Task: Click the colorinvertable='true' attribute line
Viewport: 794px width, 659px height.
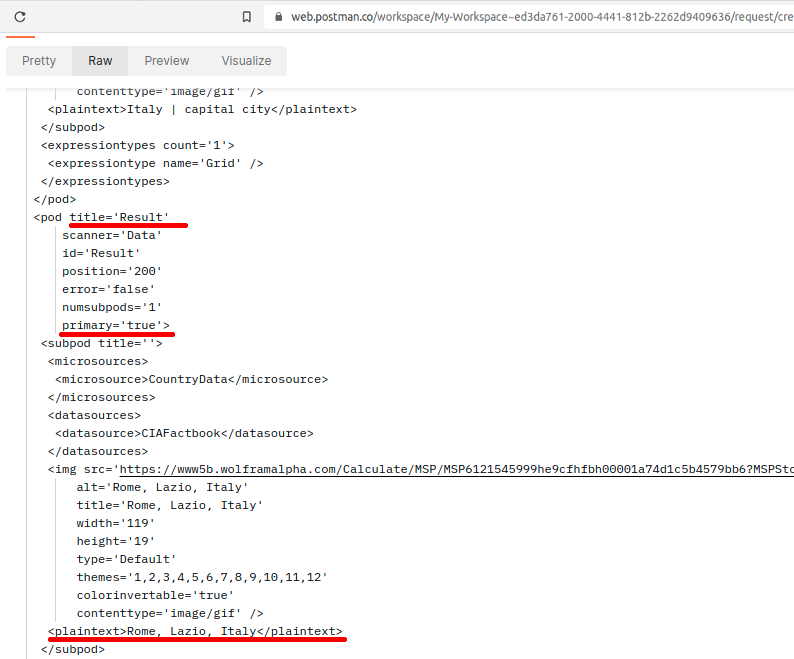Action: [x=155, y=595]
